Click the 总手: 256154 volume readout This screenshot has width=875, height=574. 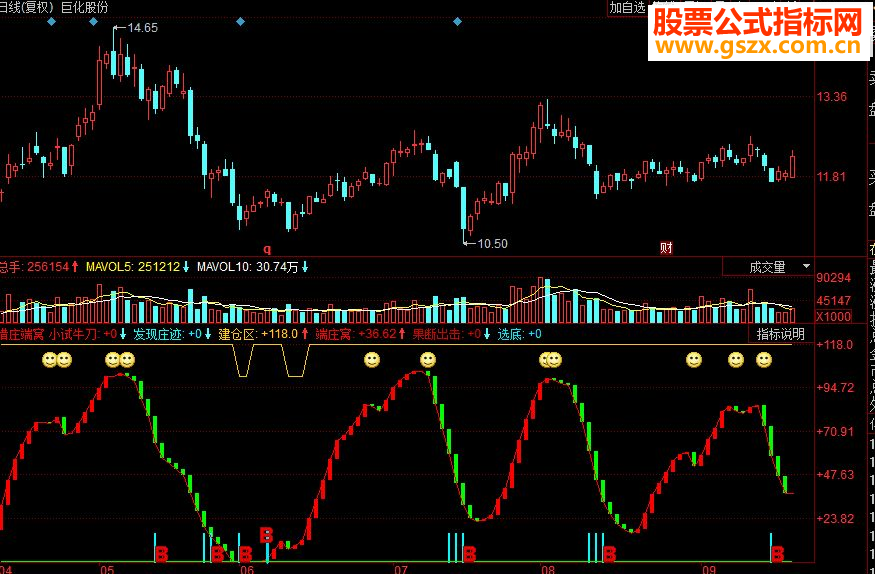click(38, 267)
